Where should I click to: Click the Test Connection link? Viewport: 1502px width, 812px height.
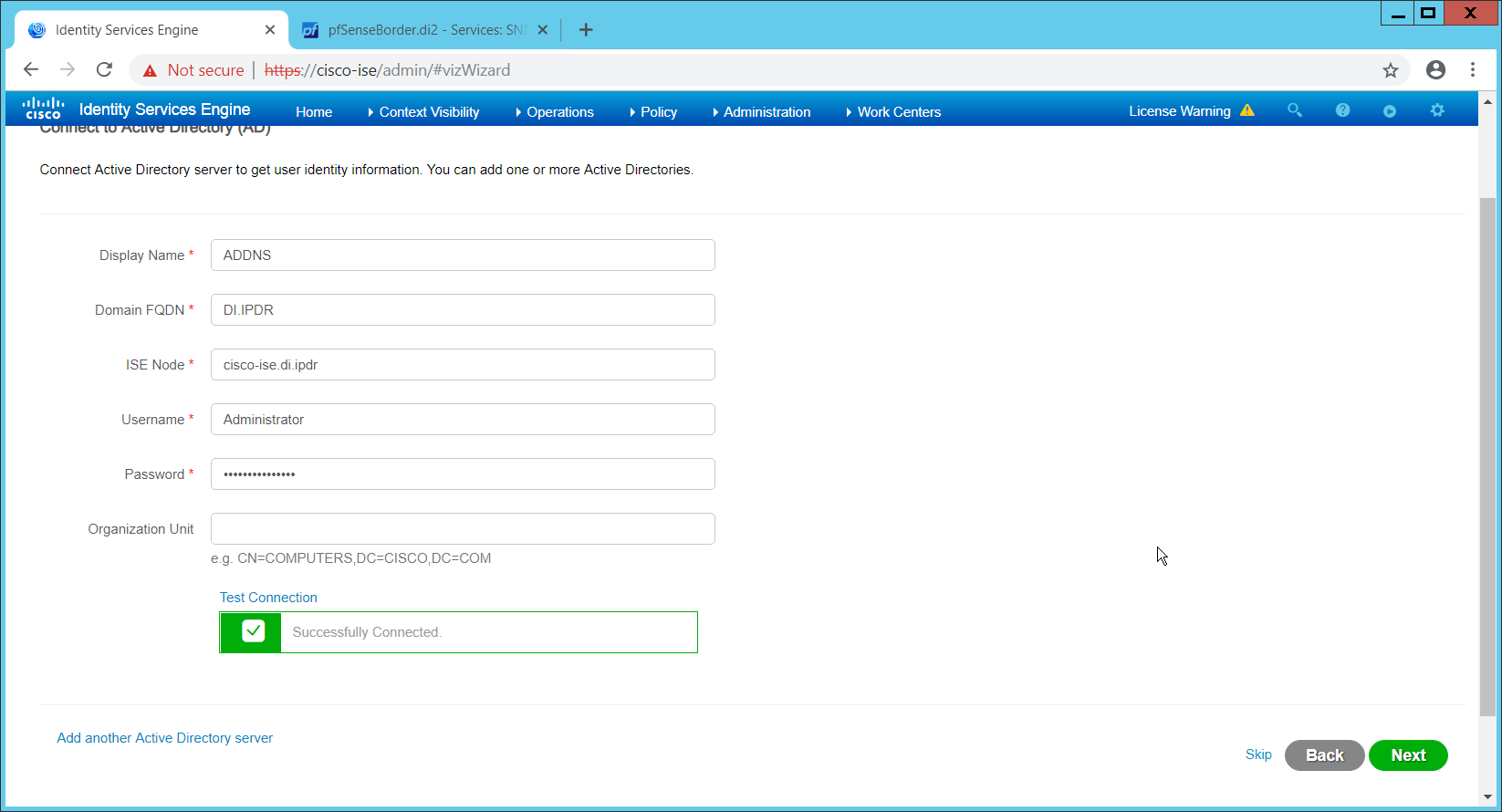[268, 598]
